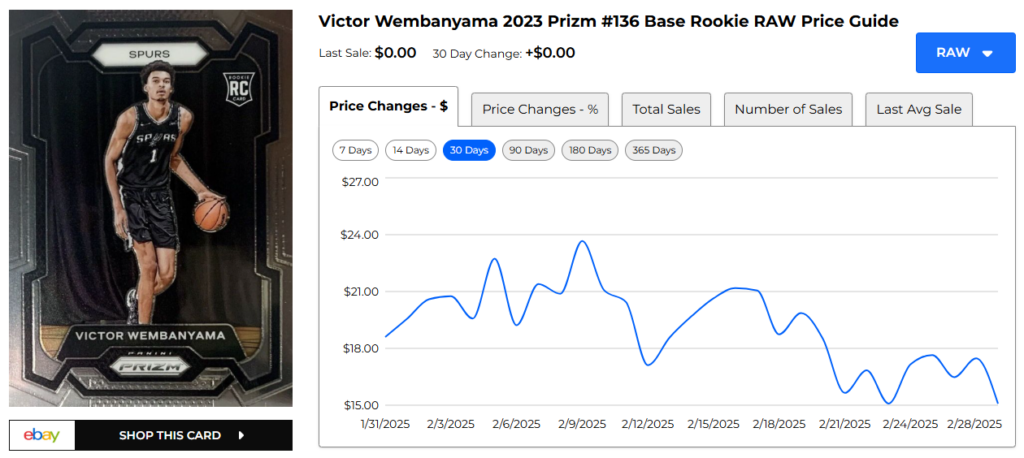1024x458 pixels.
Task: Show the Last Avg Sale tab
Action: [918, 109]
